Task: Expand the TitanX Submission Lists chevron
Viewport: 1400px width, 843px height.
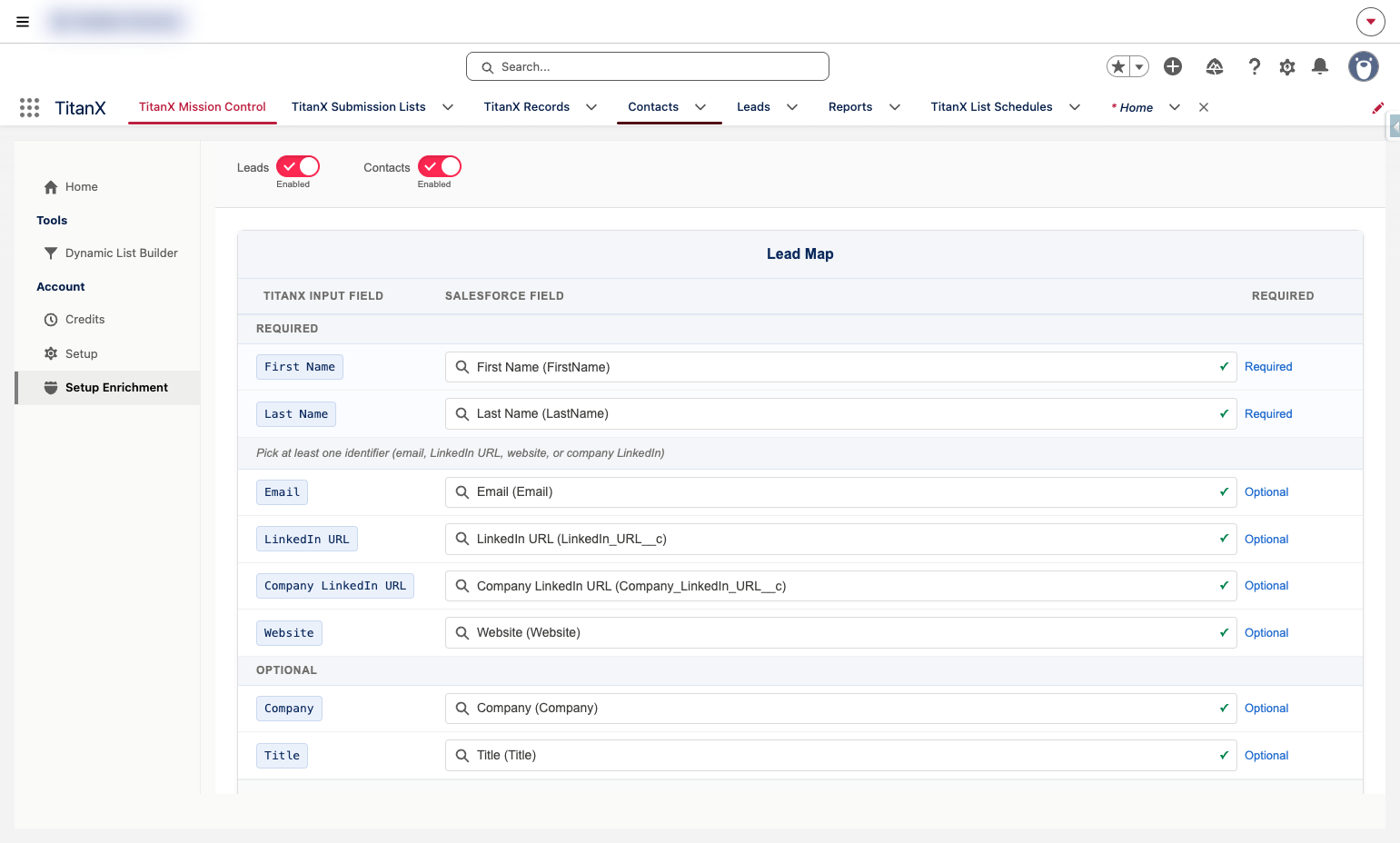Action: tap(448, 107)
